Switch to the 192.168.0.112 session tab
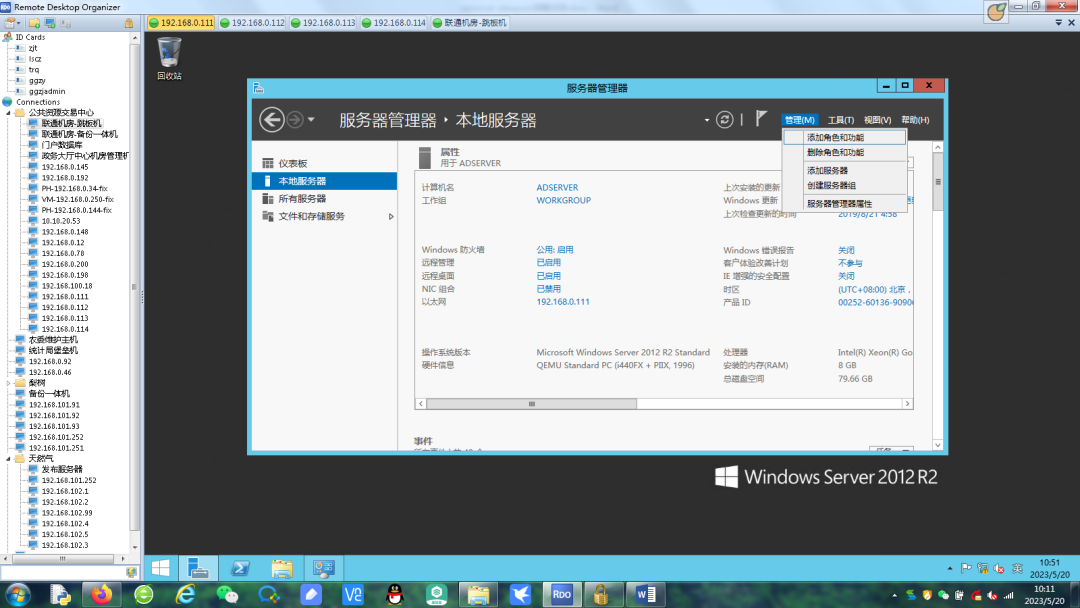 pos(252,23)
